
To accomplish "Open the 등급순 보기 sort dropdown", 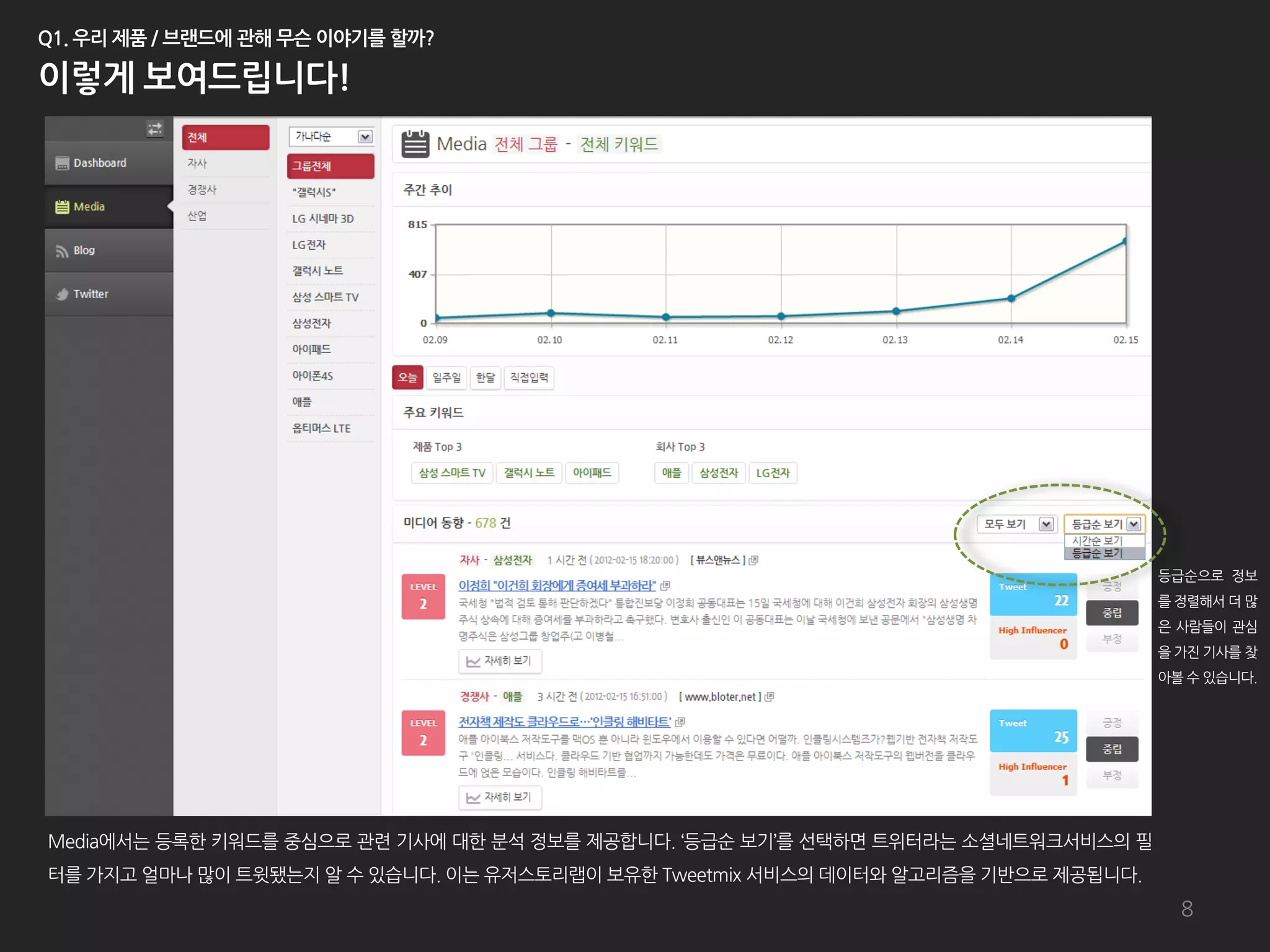I will click(x=1105, y=524).
